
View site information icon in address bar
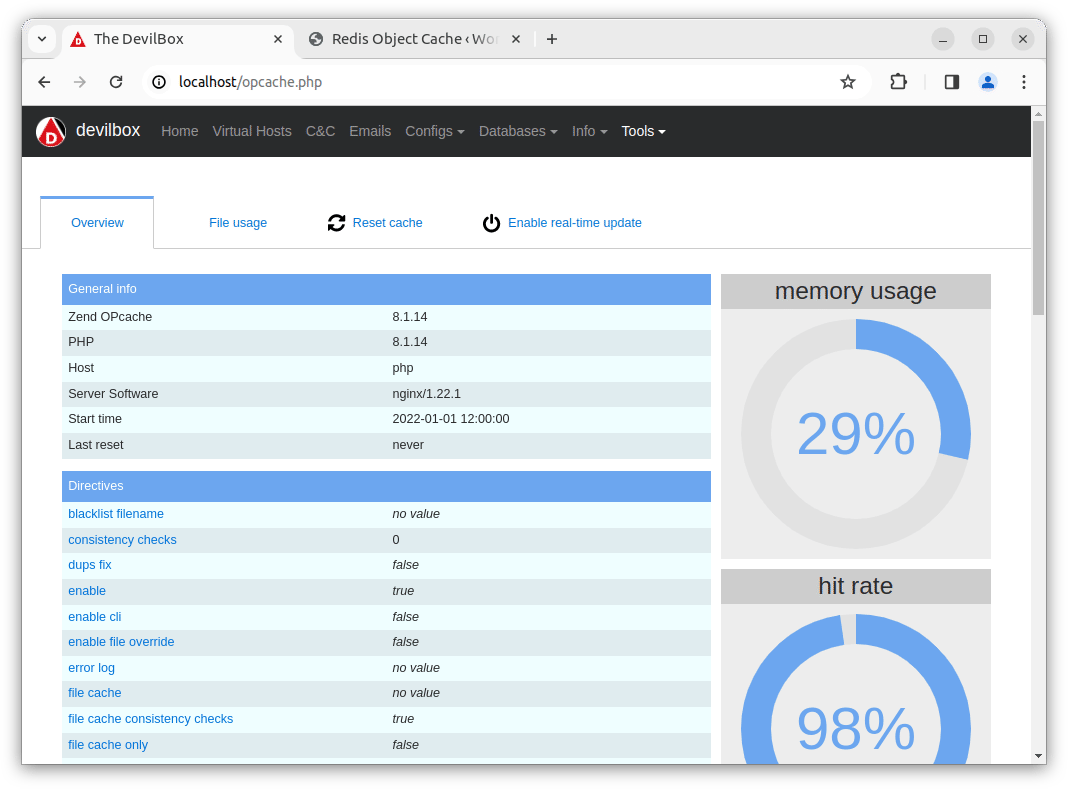pos(160,82)
